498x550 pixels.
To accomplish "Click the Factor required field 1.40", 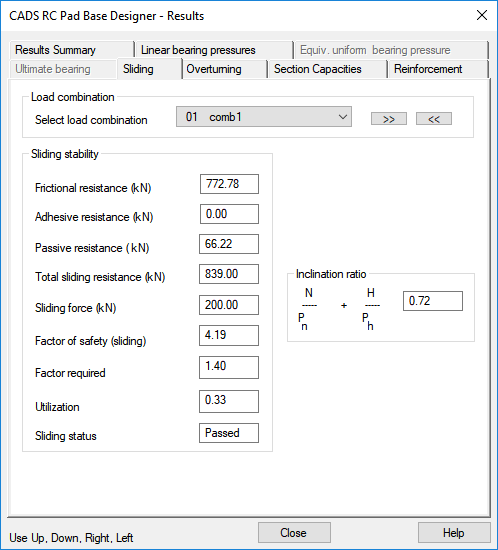I will [x=229, y=367].
